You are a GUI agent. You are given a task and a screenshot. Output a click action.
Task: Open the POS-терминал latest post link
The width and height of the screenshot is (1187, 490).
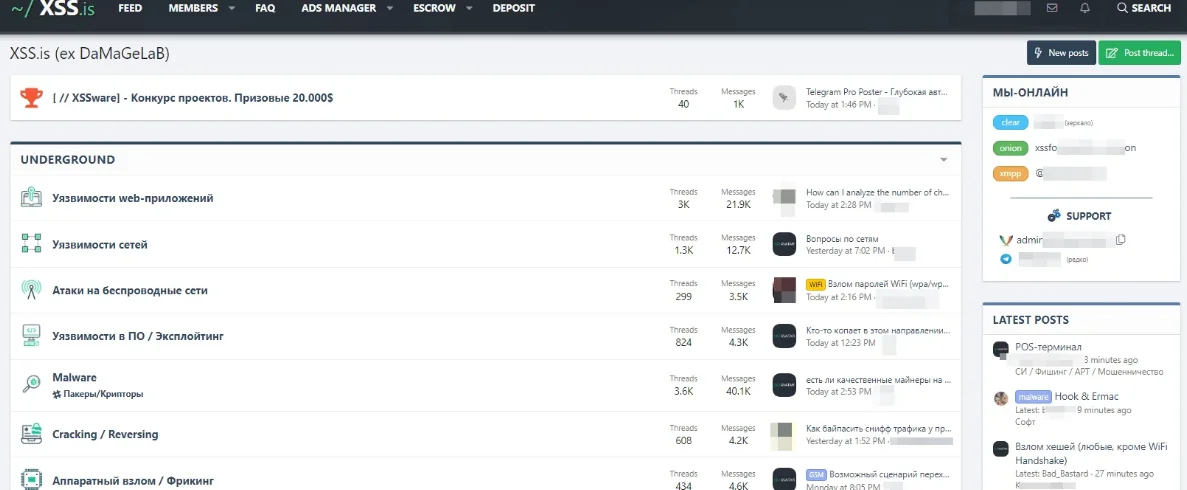[x=1048, y=347]
